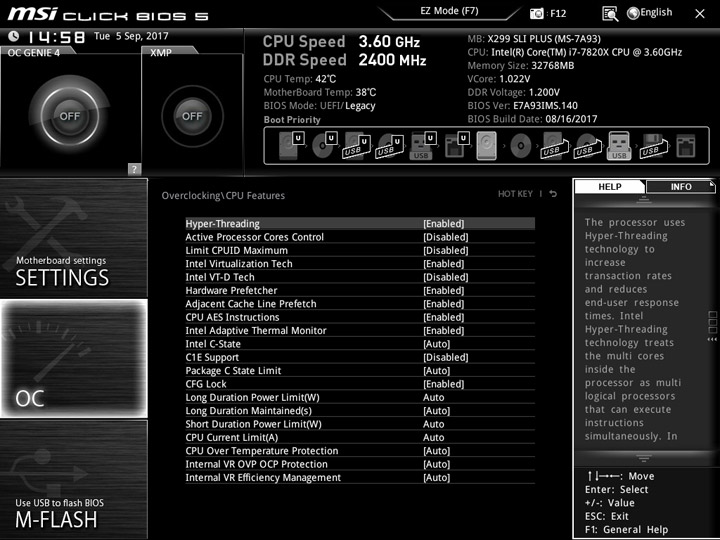The image size is (720, 540).
Task: Open the question mark help icon under OC Genie
Action: pos(134,169)
